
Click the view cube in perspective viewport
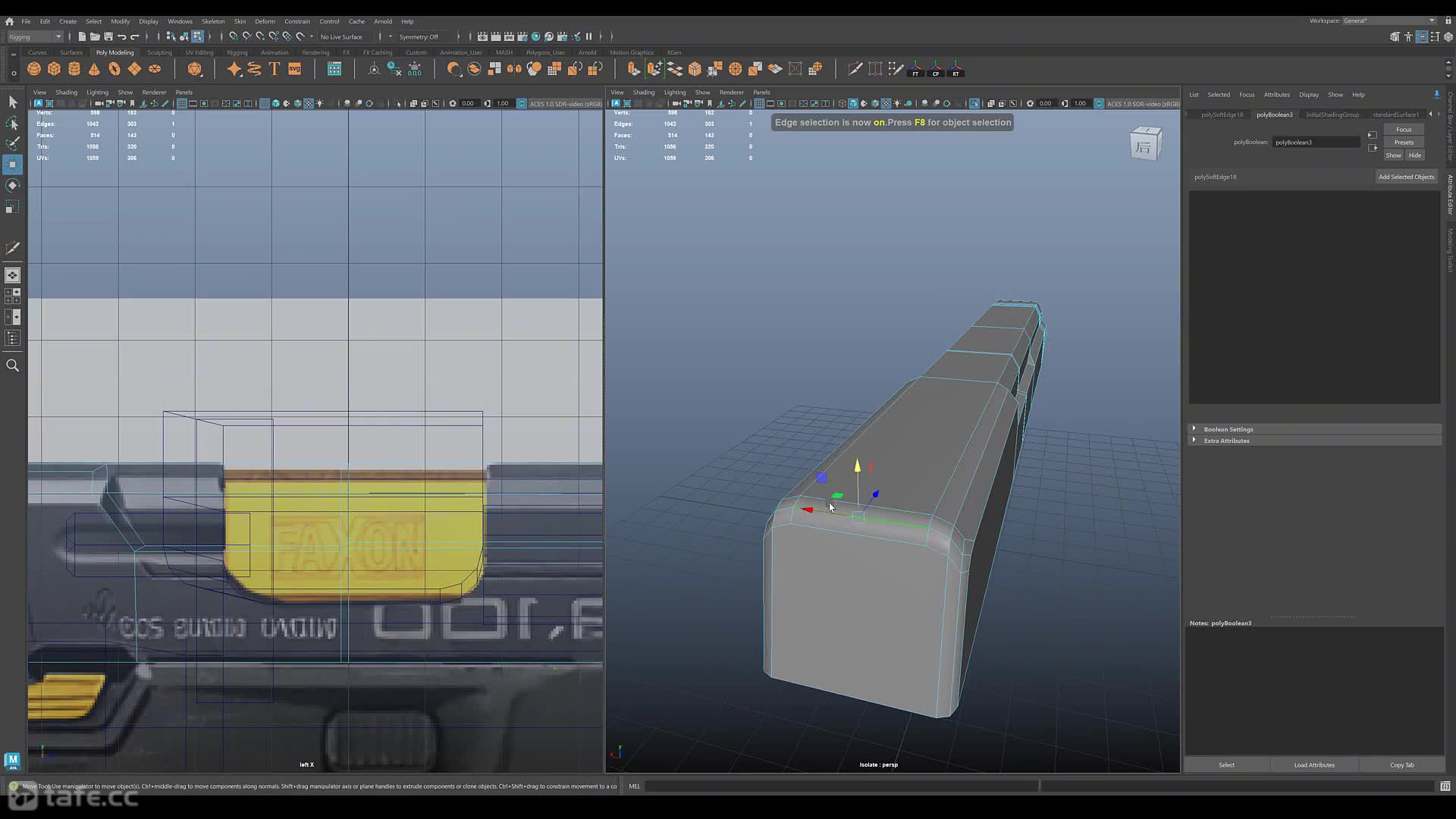[1145, 143]
